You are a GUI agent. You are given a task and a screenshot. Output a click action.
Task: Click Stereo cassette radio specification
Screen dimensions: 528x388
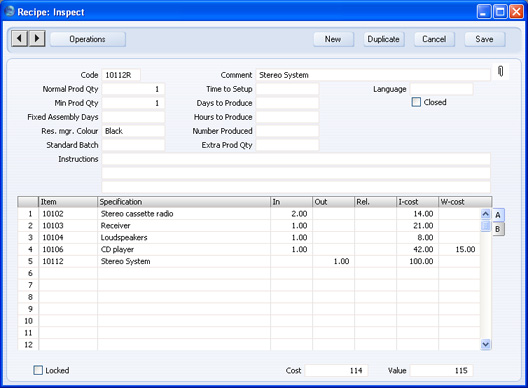[184, 214]
